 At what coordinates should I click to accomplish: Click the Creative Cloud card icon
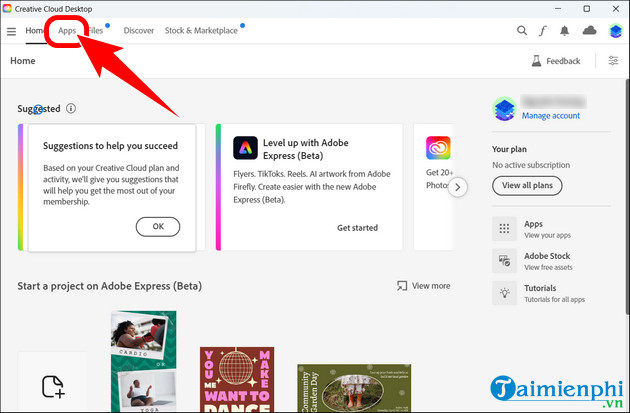coord(438,148)
